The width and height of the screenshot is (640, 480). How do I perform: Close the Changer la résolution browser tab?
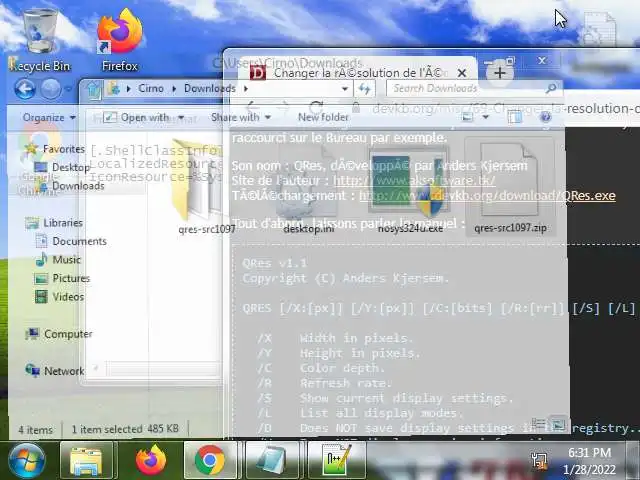click(462, 73)
